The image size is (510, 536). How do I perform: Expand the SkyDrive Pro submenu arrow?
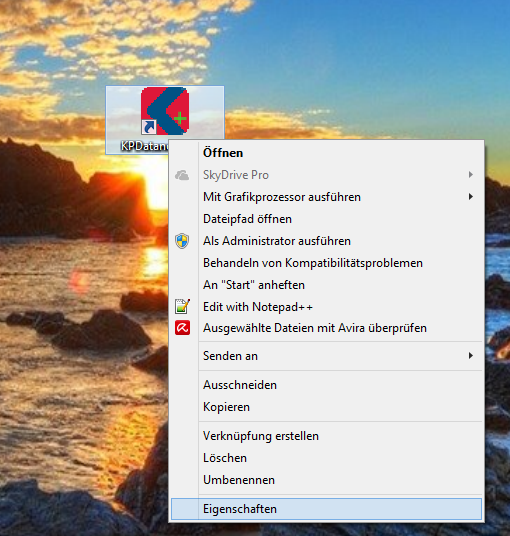click(471, 175)
